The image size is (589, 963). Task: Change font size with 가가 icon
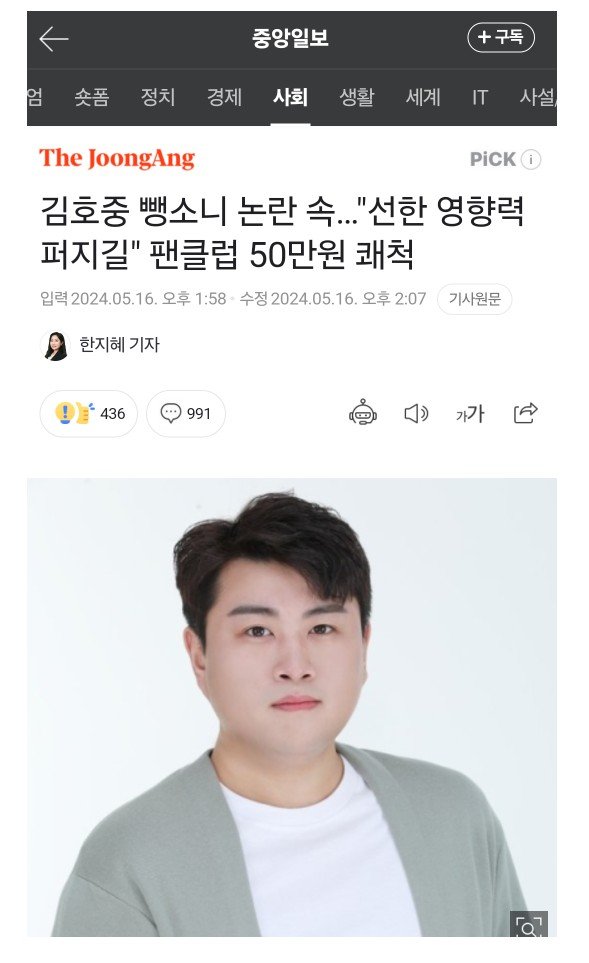tap(470, 414)
